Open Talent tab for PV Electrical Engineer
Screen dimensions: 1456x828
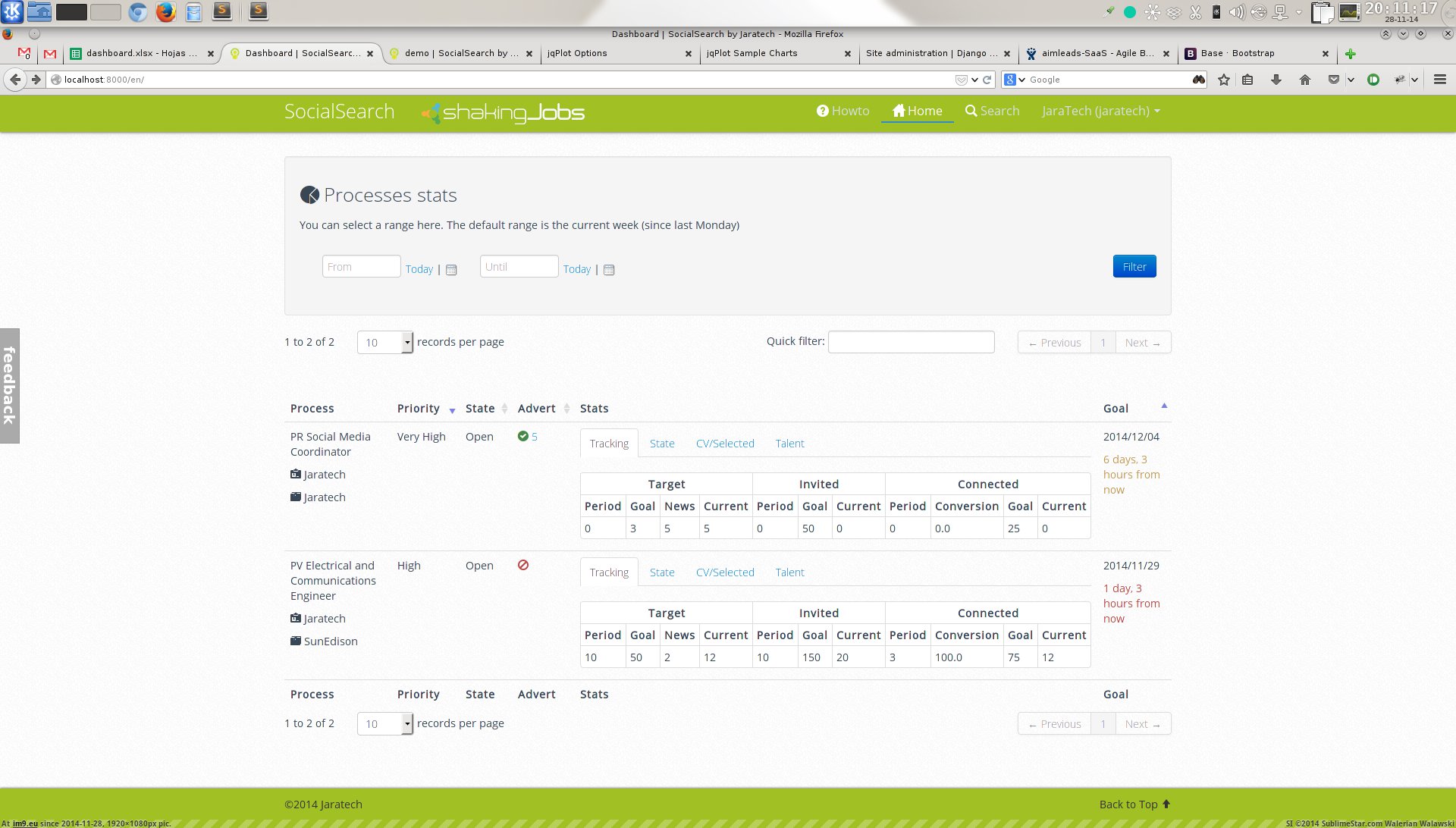pyautogui.click(x=789, y=572)
